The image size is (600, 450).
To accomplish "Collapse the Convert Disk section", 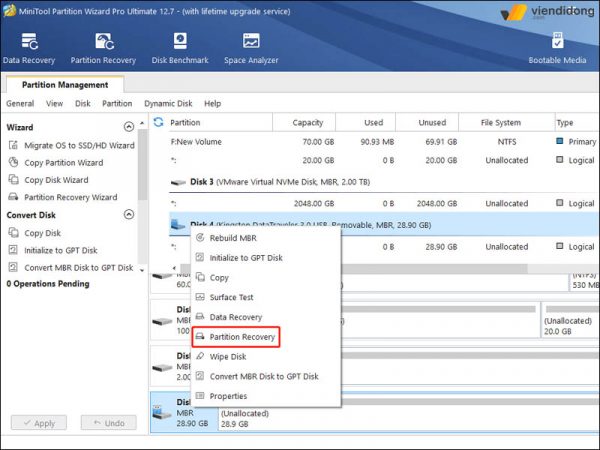I will (128, 215).
